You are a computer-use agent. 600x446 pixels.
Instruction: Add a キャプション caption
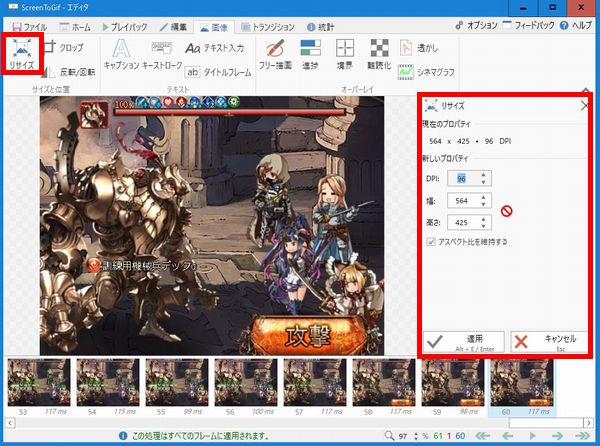121,54
